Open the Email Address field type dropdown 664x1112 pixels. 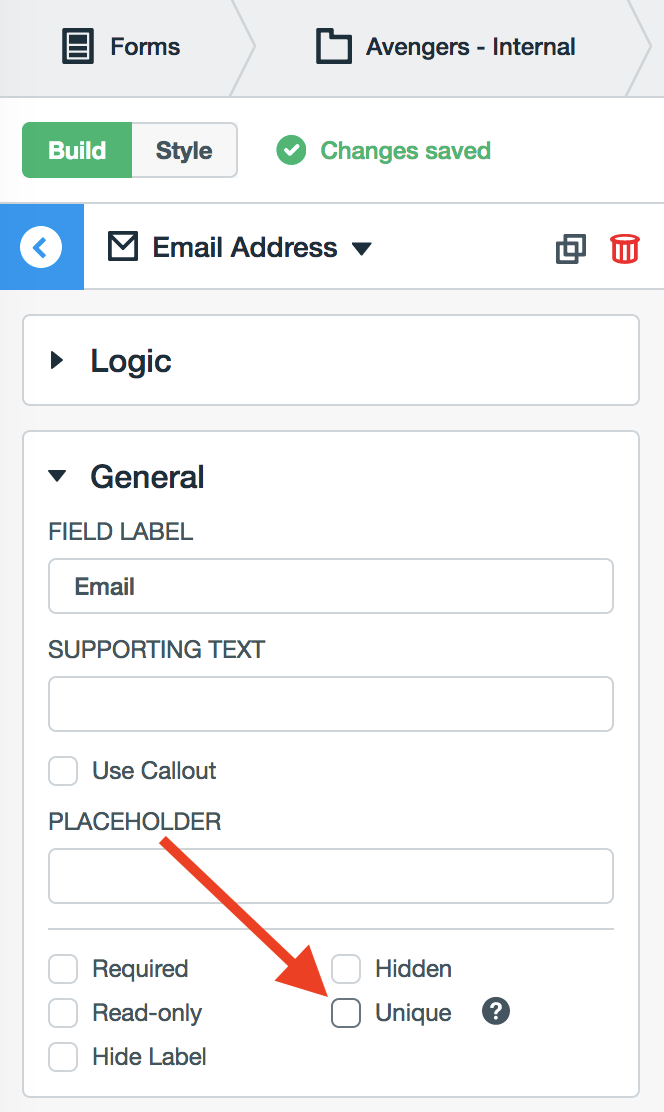[x=362, y=247]
